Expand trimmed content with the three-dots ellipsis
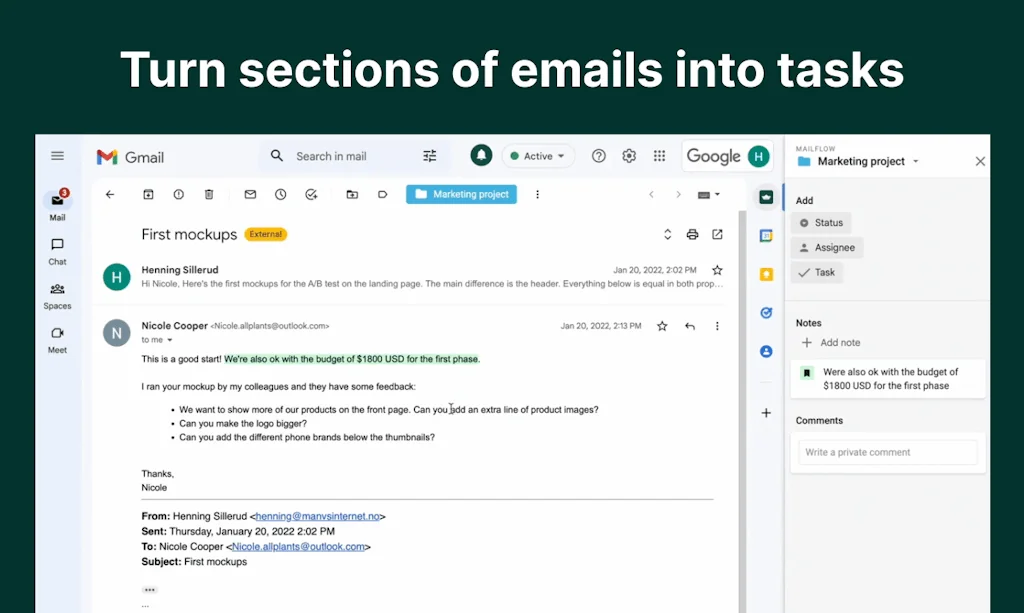This screenshot has height=613, width=1024. click(149, 590)
